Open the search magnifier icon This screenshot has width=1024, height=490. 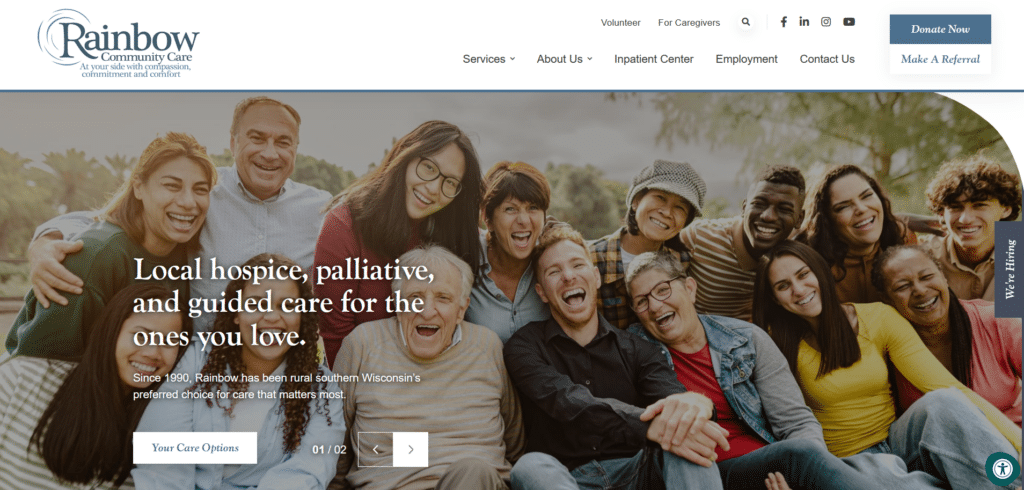(746, 22)
